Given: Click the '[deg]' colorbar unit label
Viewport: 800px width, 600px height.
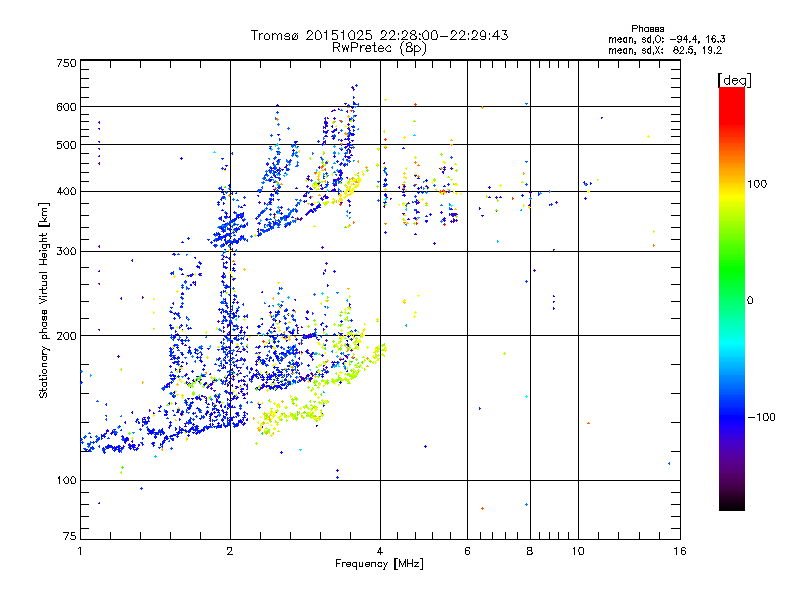Looking at the screenshot, I should click(x=734, y=80).
